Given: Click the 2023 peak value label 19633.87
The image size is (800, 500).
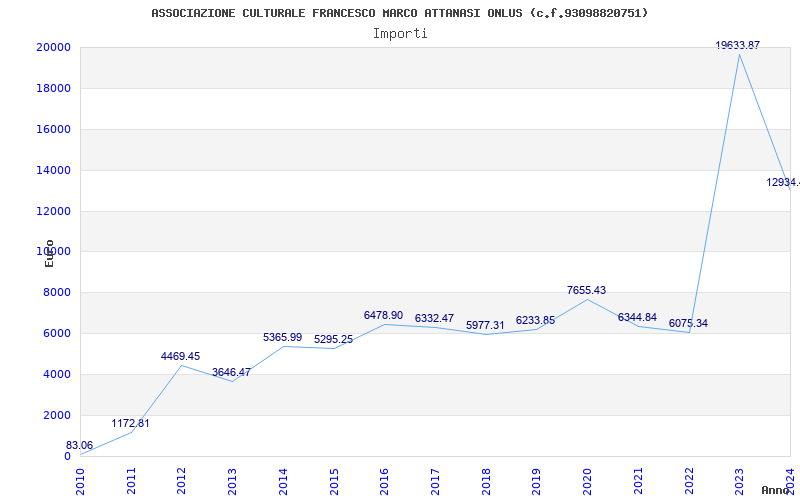Looking at the screenshot, I should click(737, 45).
